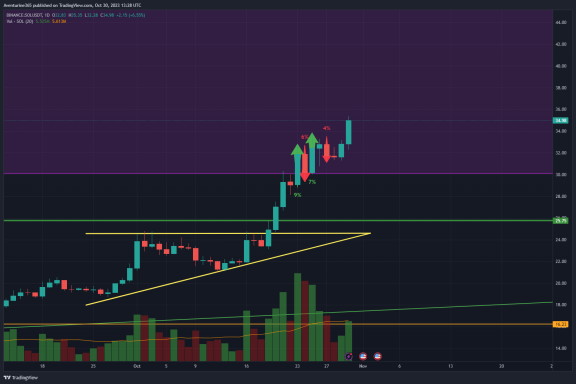Image resolution: width=576 pixels, height=384 pixels.
Task: Open the second US flag economic event icon
Action: coord(377,356)
